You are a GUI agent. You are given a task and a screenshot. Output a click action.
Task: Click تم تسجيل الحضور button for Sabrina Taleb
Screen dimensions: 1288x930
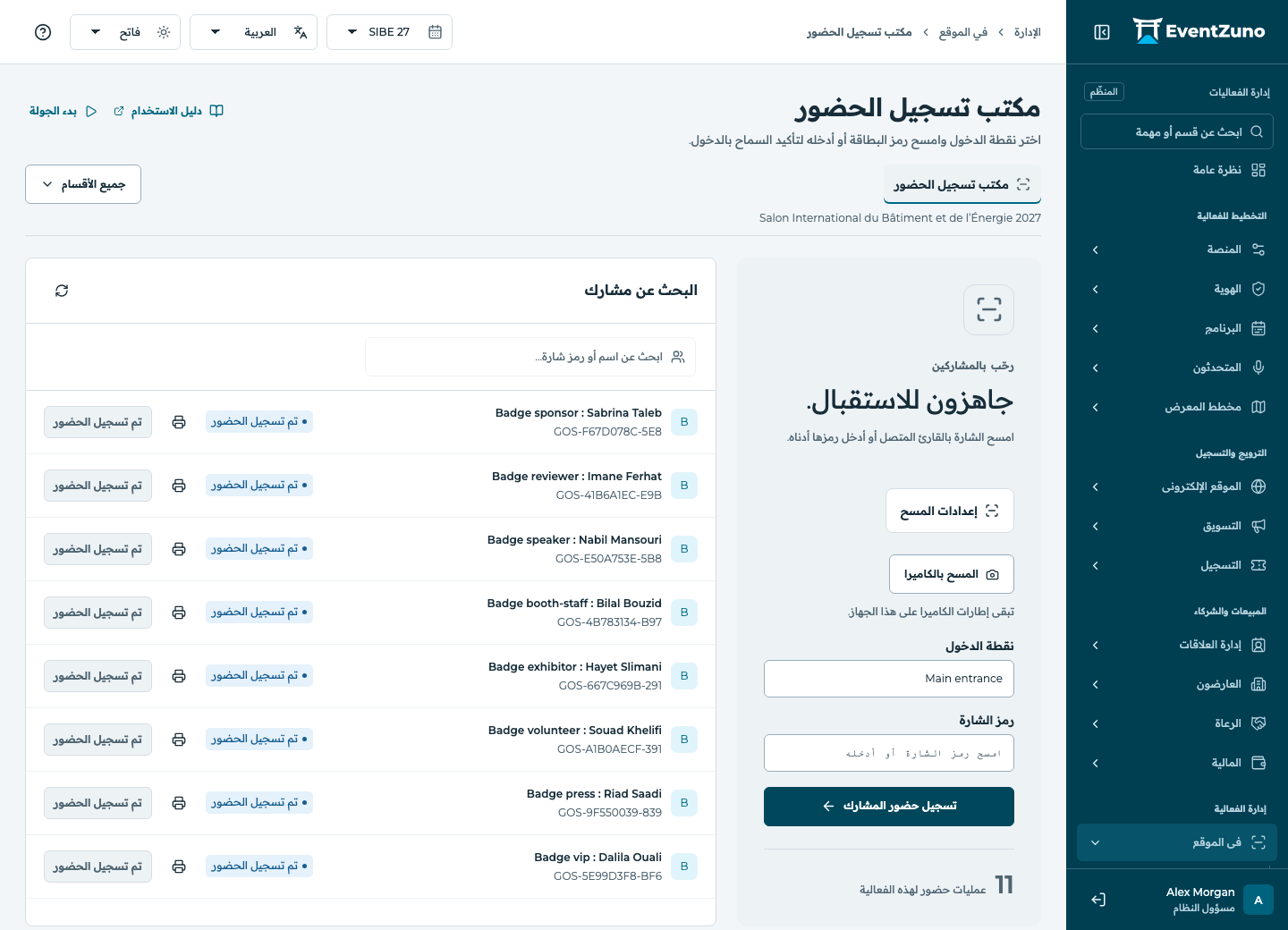(x=97, y=422)
